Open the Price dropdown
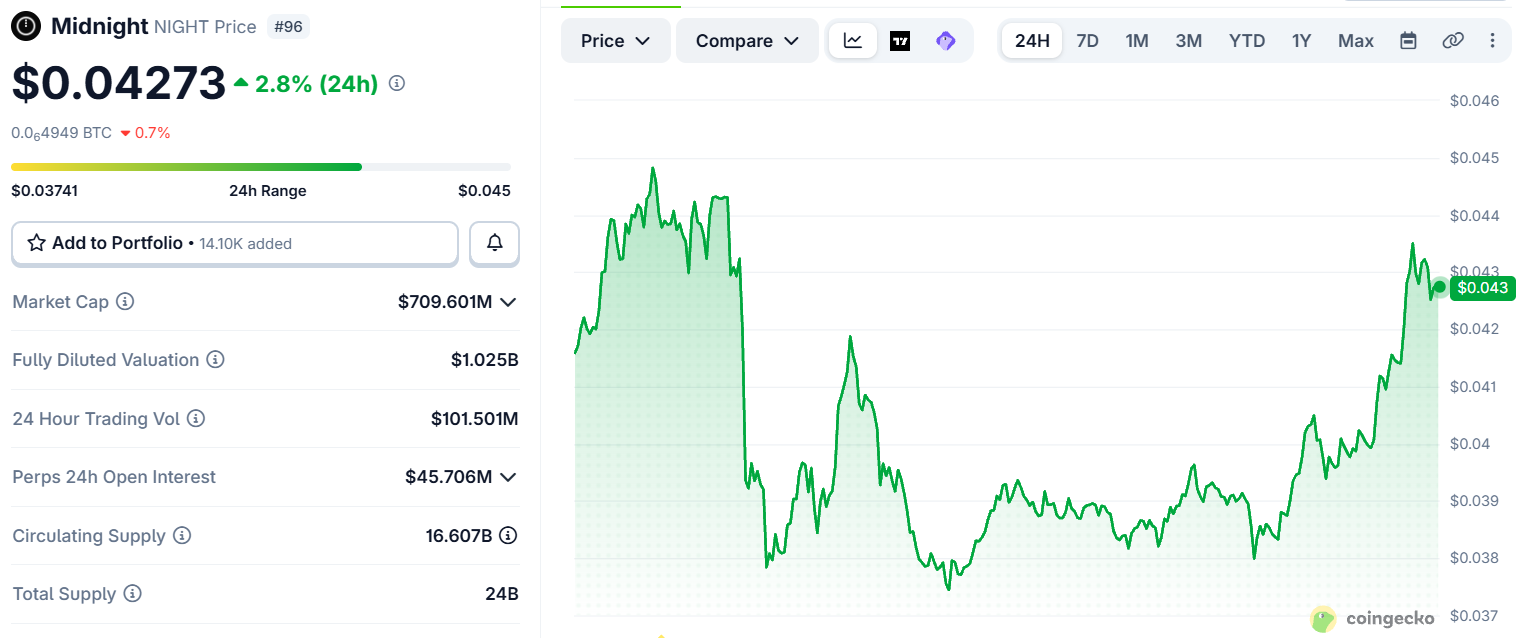Screen dimensions: 1525x638 [x=616, y=41]
